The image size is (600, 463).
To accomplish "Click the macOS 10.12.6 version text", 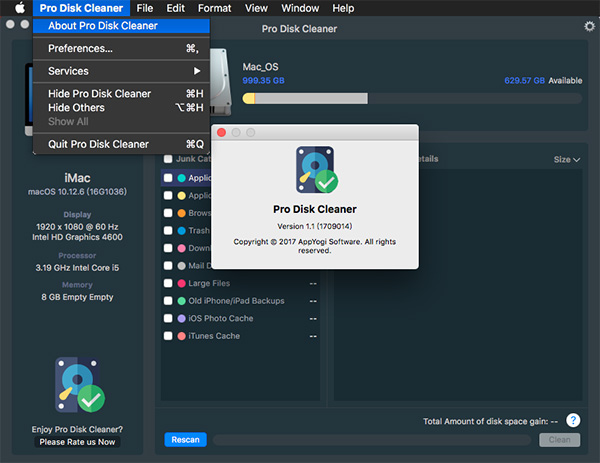I will point(77,191).
